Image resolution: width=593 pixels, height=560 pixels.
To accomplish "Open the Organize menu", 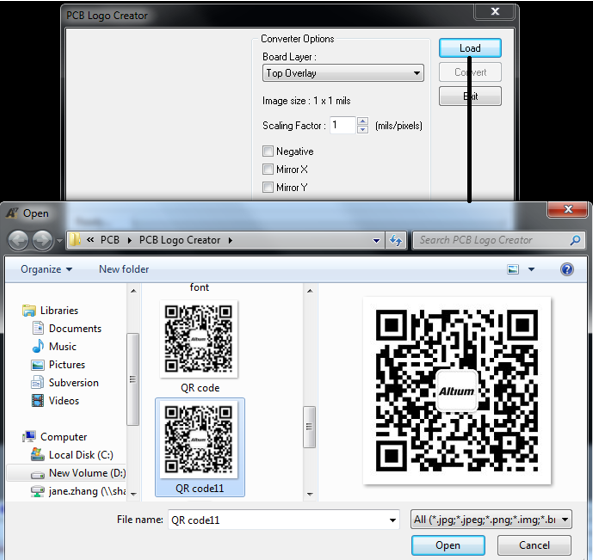I will pyautogui.click(x=46, y=269).
